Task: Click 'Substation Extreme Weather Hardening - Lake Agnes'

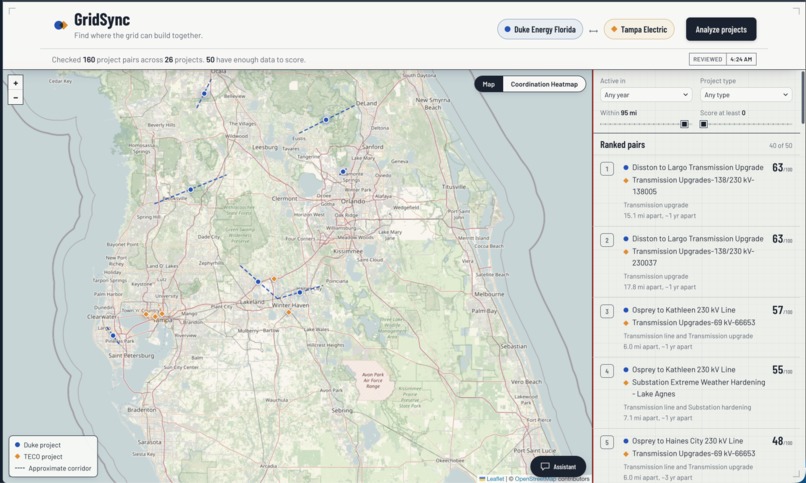Action: [698, 388]
